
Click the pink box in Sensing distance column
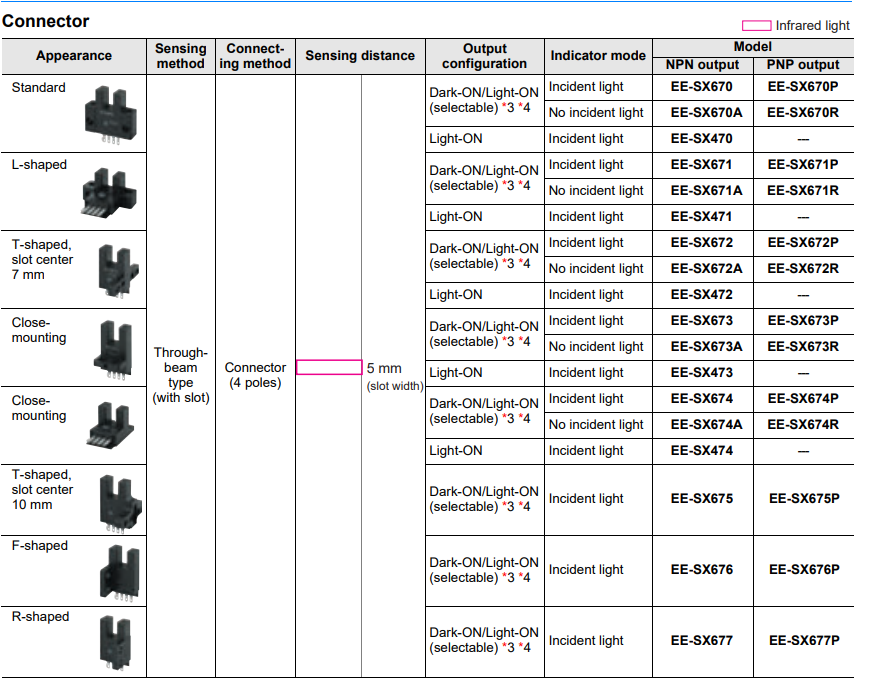[329, 368]
